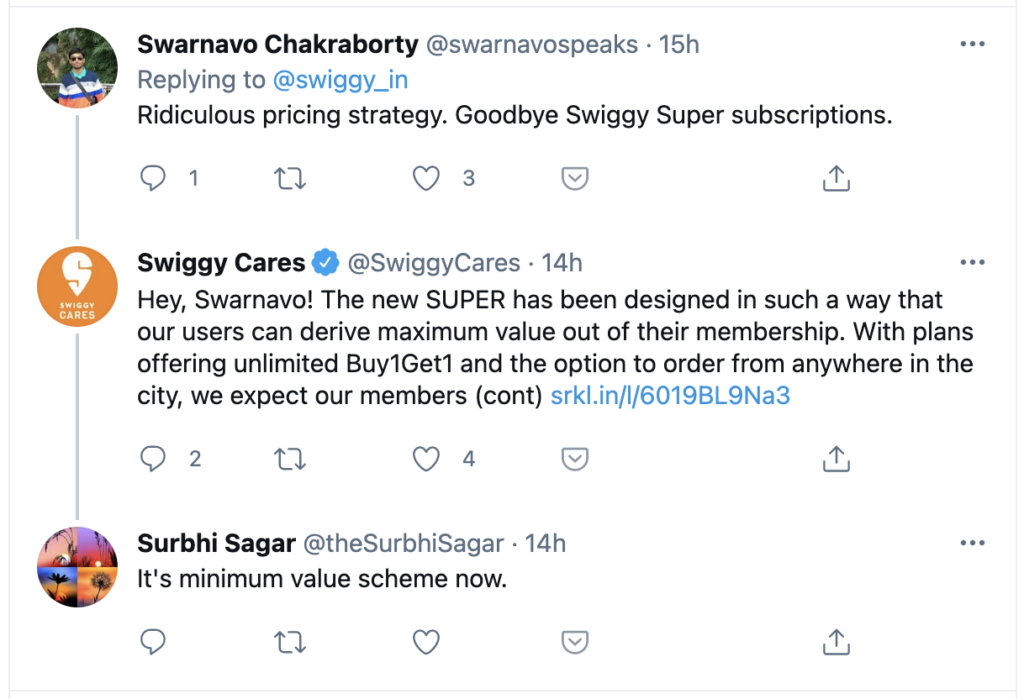Image resolution: width=1024 pixels, height=699 pixels.
Task: Retweet Swarnavo Chakraborty's pricing tweet
Action: [290, 178]
